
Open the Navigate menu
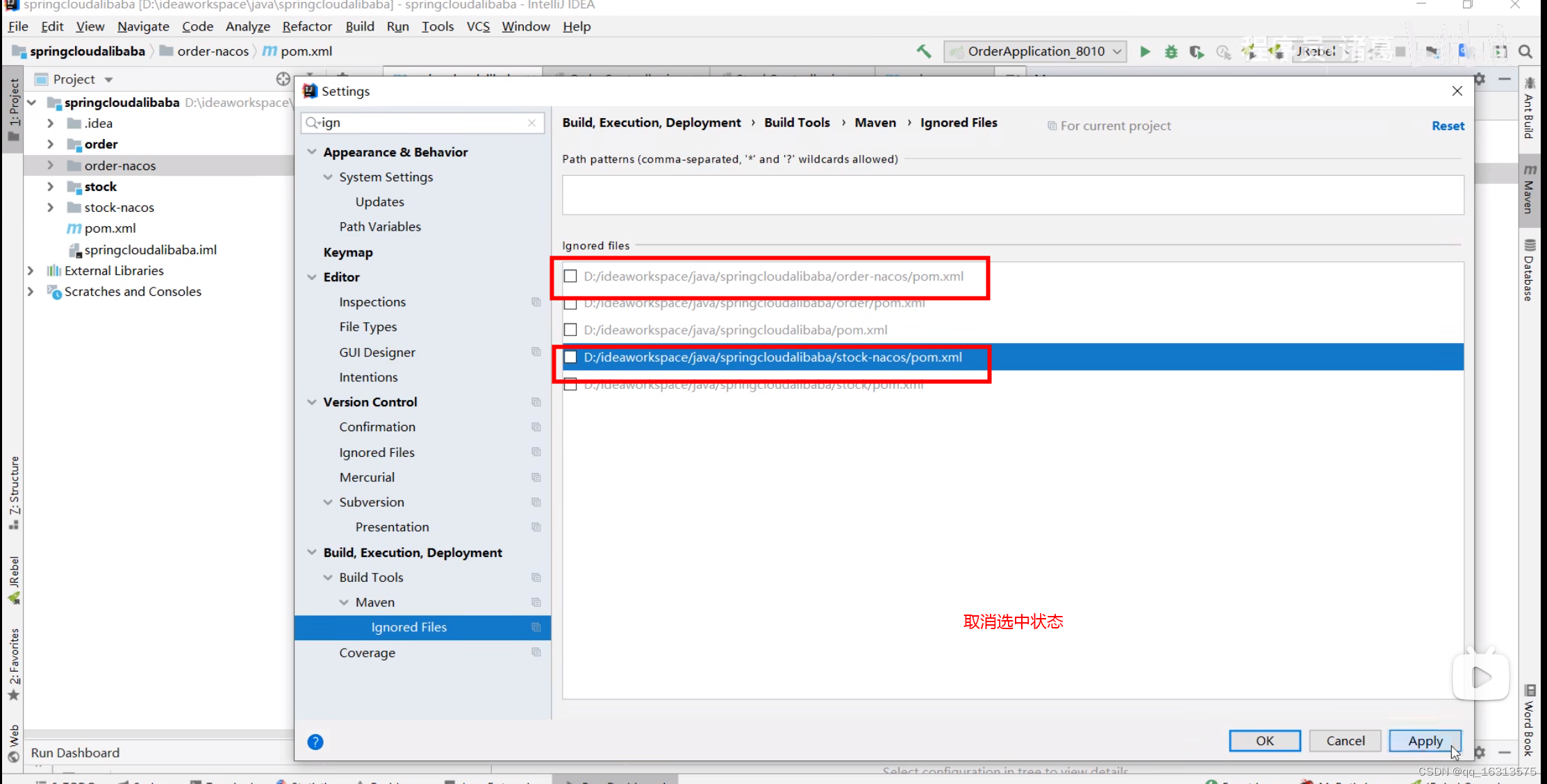click(x=143, y=26)
